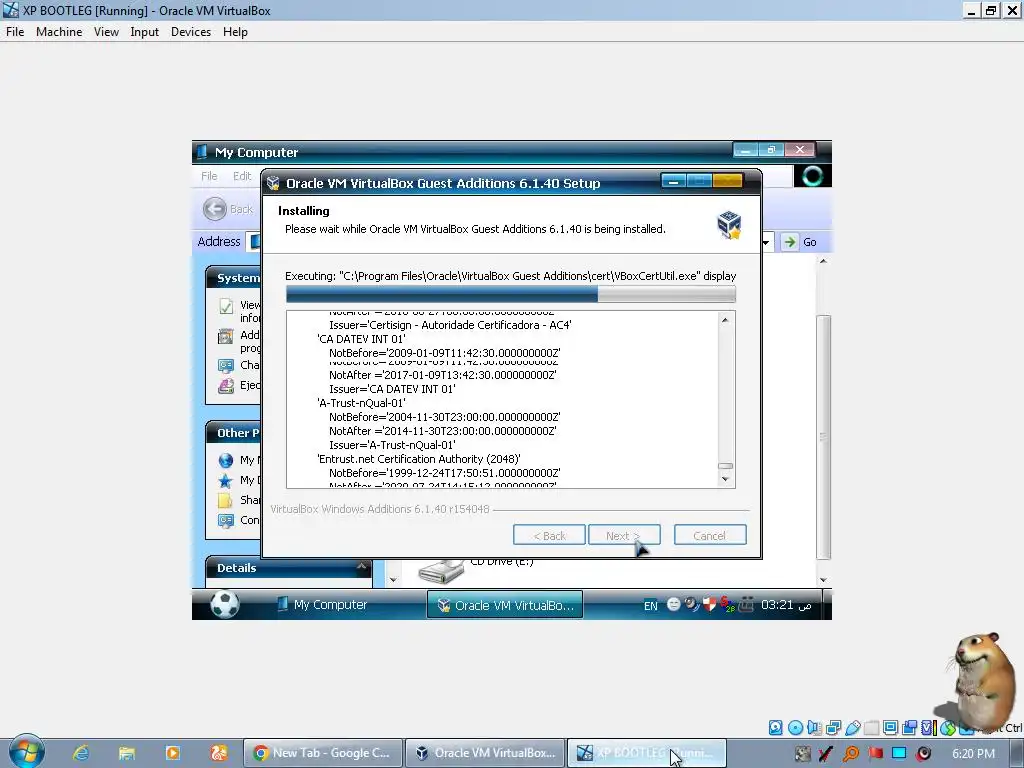Click the My Computer window vertical scrollbar

824,436
